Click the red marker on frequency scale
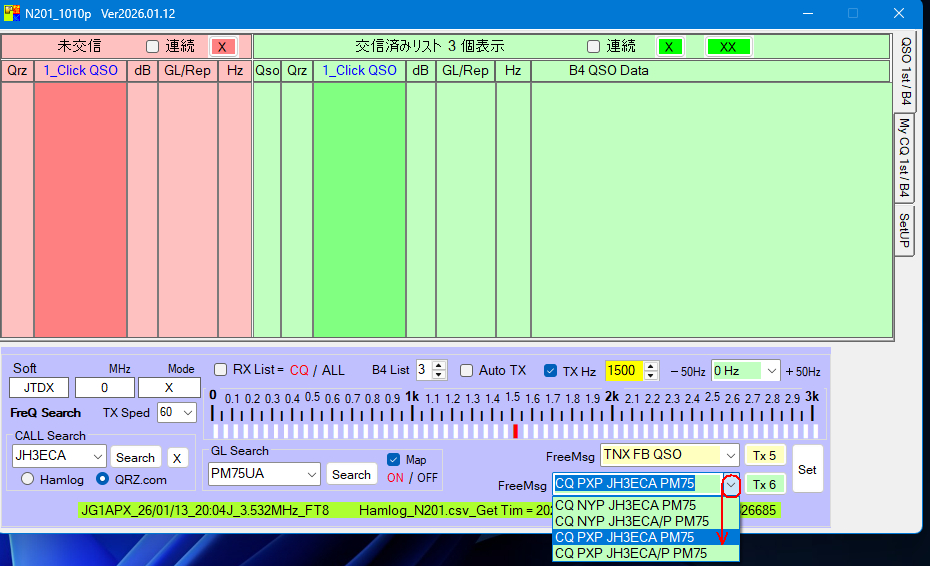This screenshot has width=930, height=566. pyautogui.click(x=515, y=431)
